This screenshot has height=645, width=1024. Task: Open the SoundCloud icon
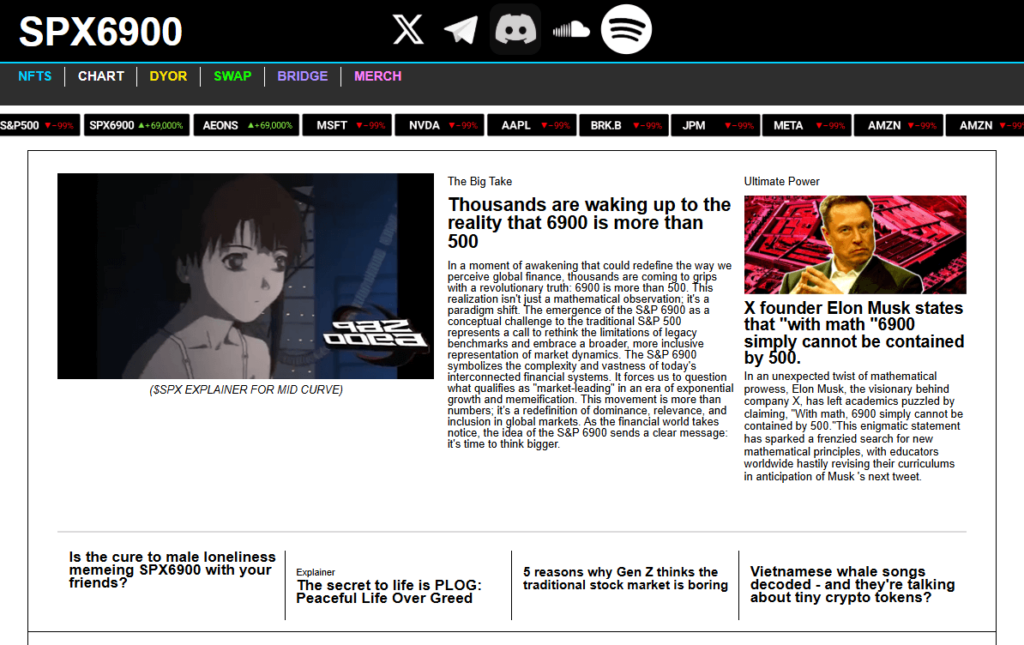coord(571,30)
